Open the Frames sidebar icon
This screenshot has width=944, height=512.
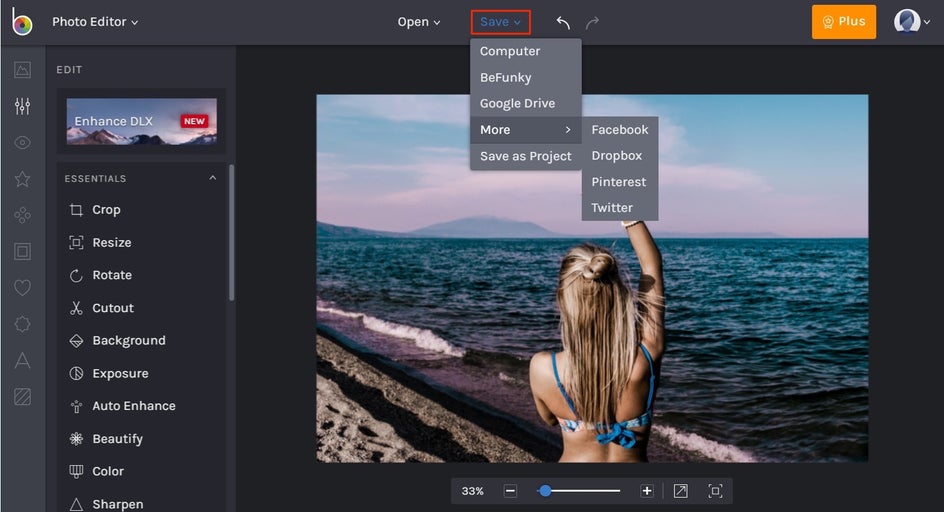pyautogui.click(x=22, y=251)
